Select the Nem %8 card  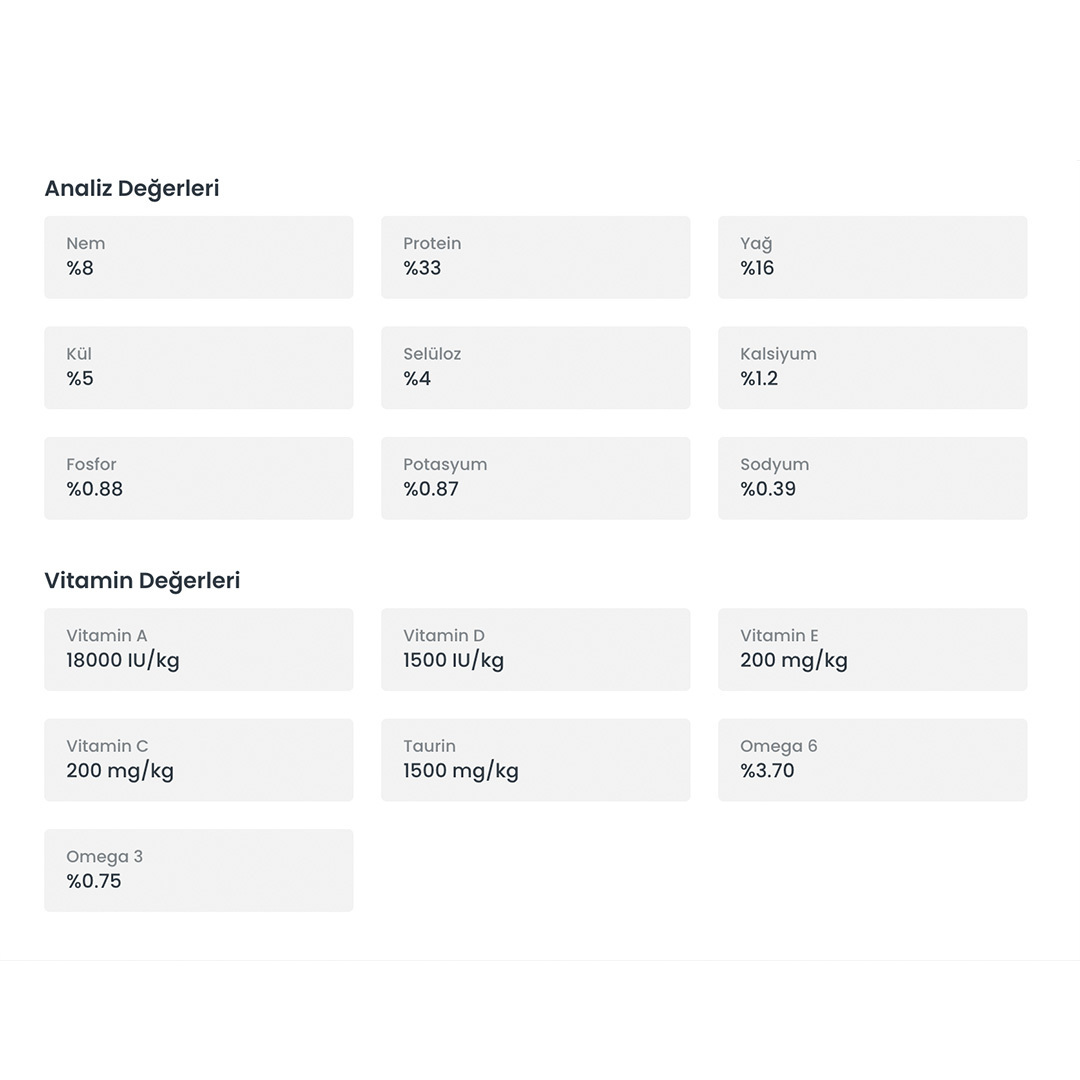[198, 257]
